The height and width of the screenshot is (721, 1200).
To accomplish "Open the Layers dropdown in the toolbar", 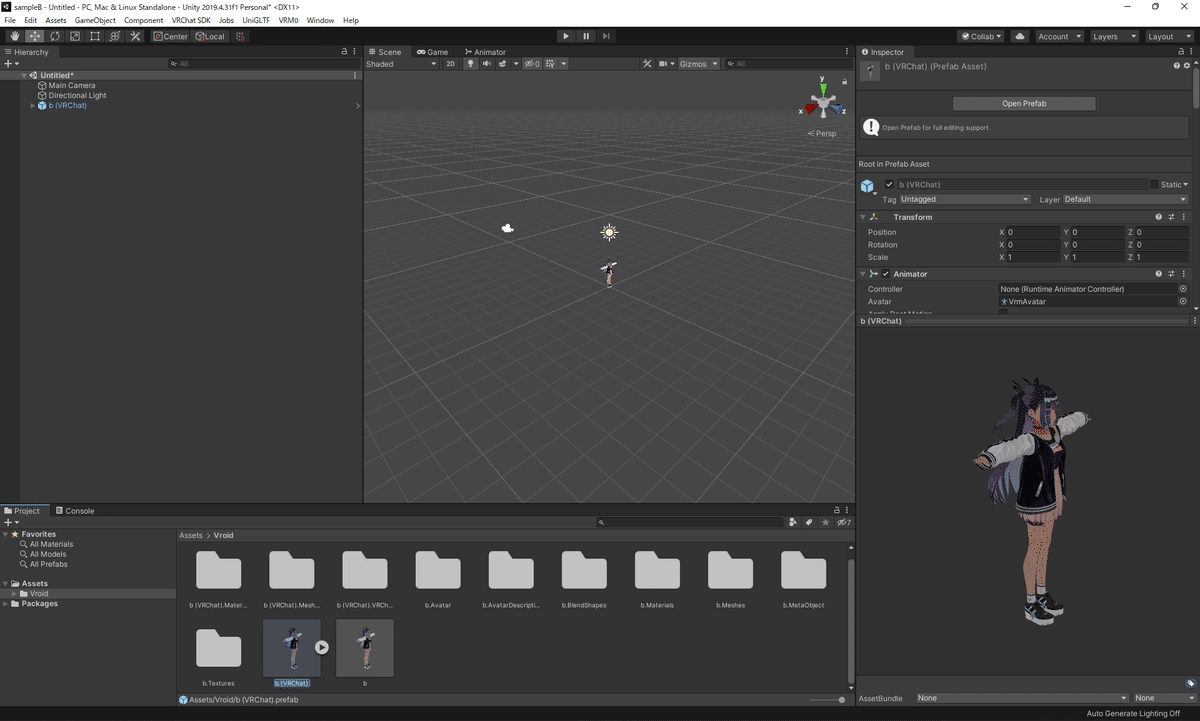I will tap(1114, 36).
